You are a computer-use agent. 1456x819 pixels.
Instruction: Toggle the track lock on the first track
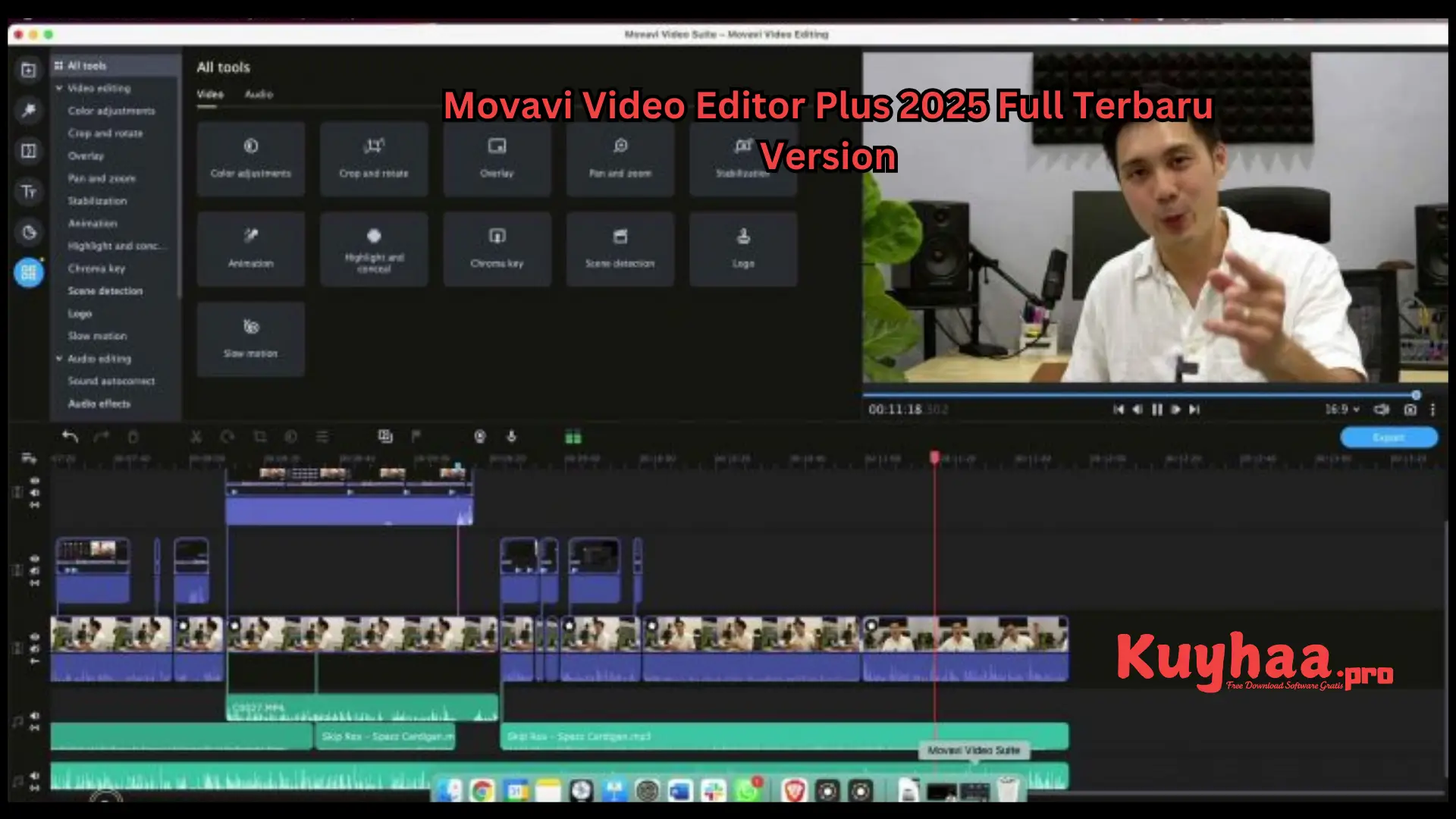(x=34, y=504)
